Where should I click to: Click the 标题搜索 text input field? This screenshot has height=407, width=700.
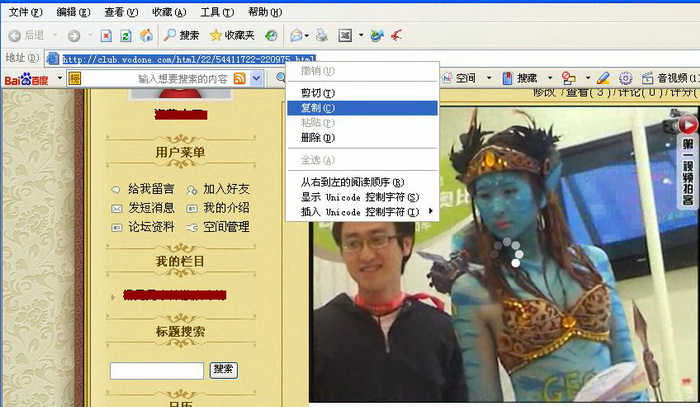click(156, 370)
